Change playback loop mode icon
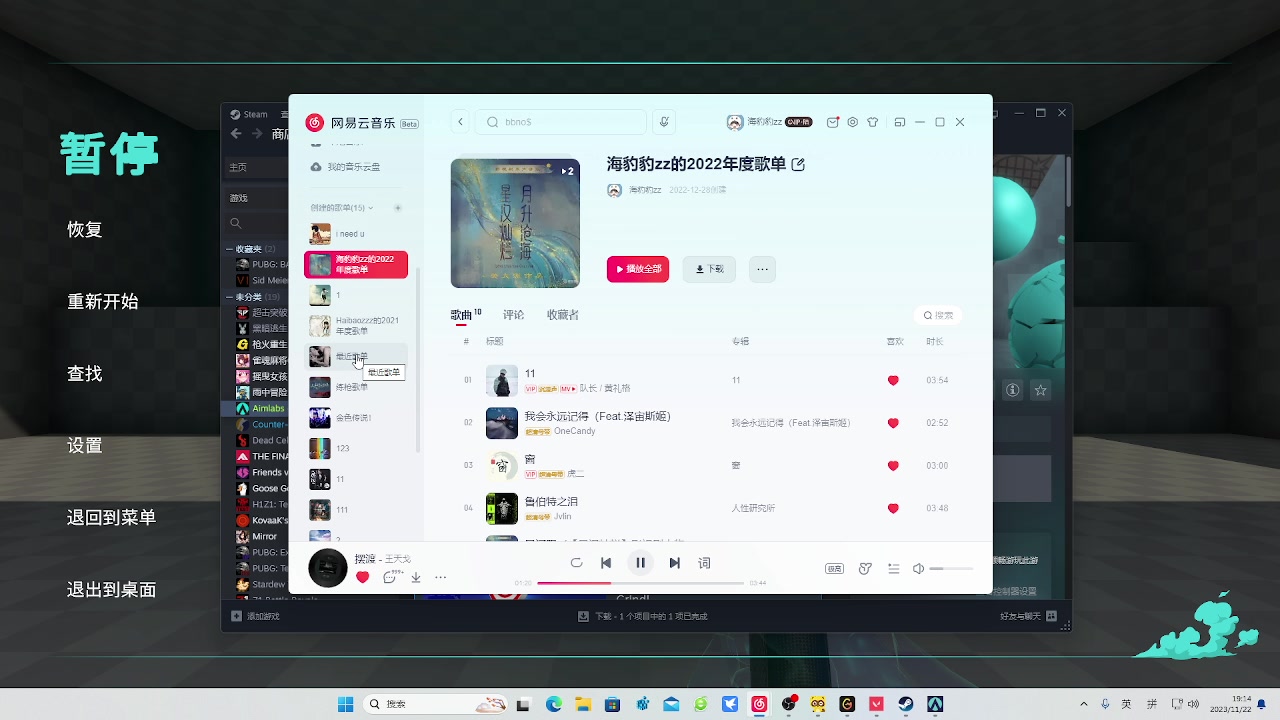This screenshot has height=720, width=1280. [x=576, y=563]
